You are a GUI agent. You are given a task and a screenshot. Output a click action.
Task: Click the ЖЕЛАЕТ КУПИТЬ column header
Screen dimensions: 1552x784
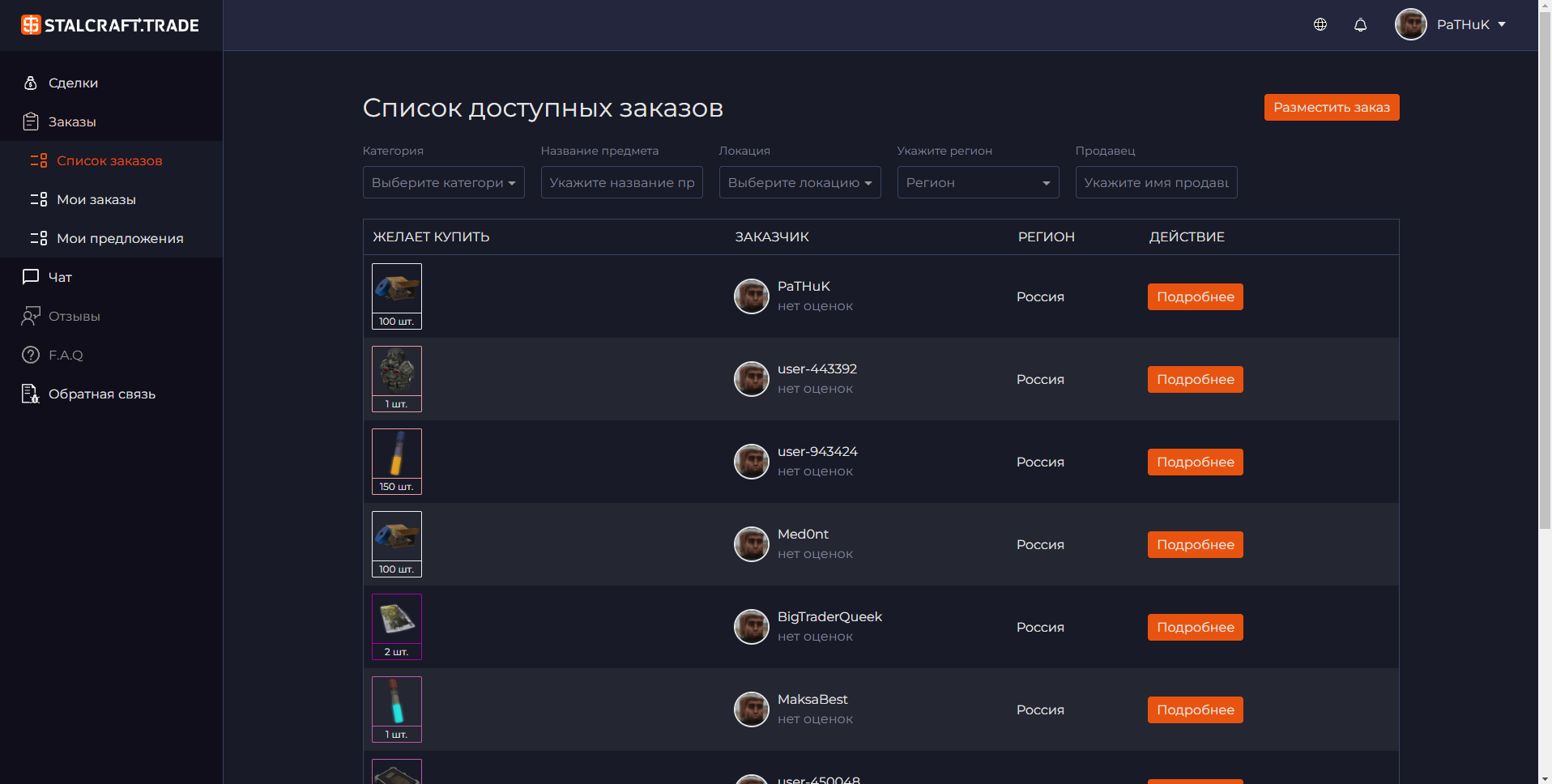431,236
